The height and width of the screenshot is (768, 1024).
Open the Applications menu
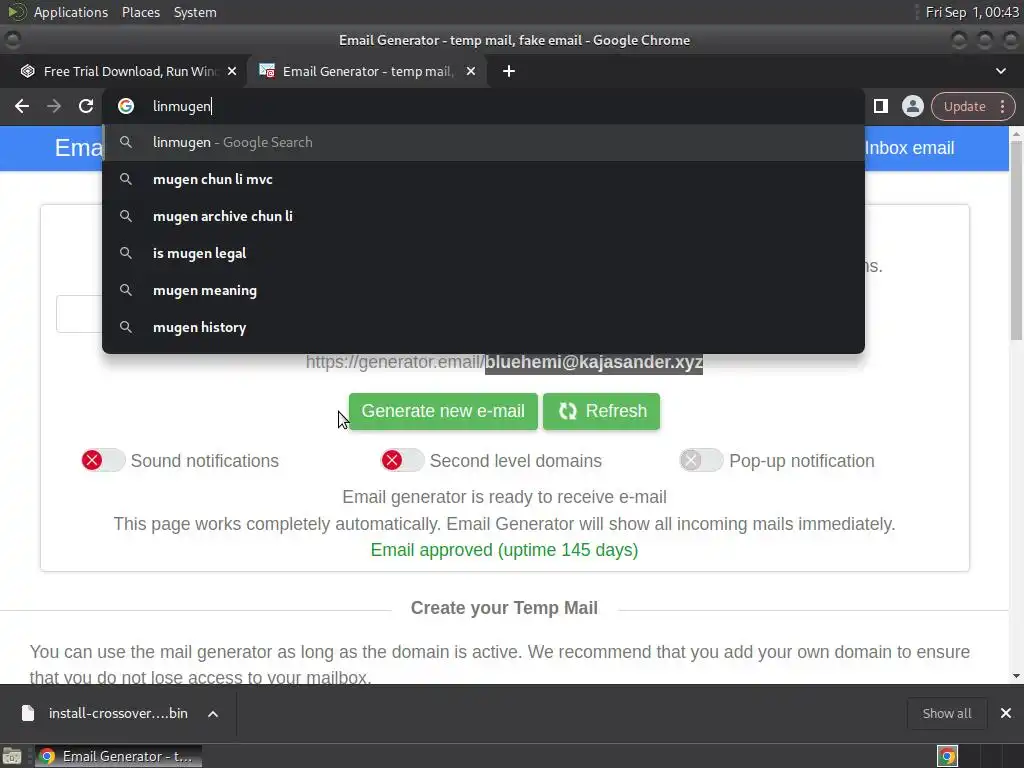[x=71, y=12]
